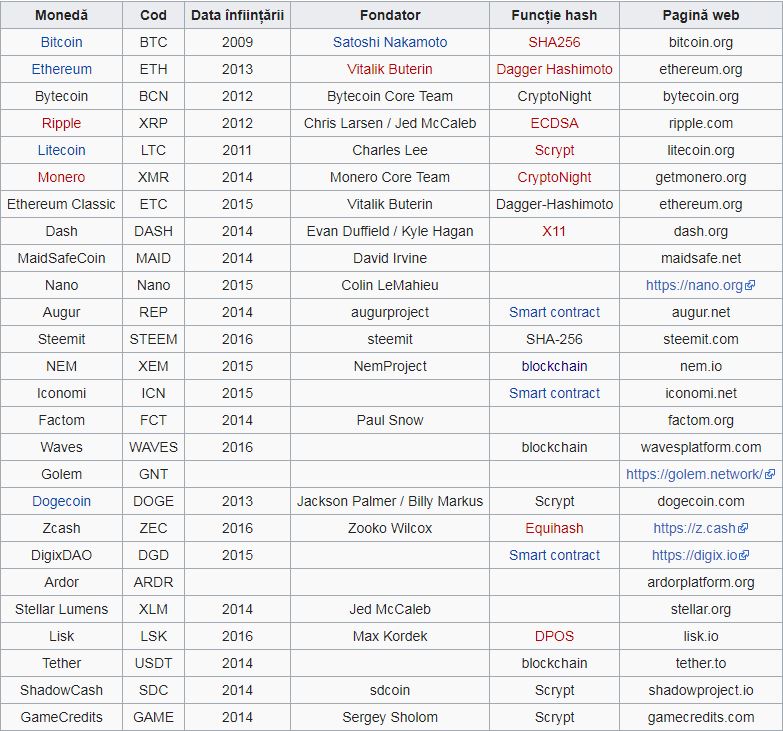
Task: Click Vitalik Buterin link in Ethereum row
Action: tap(390, 70)
